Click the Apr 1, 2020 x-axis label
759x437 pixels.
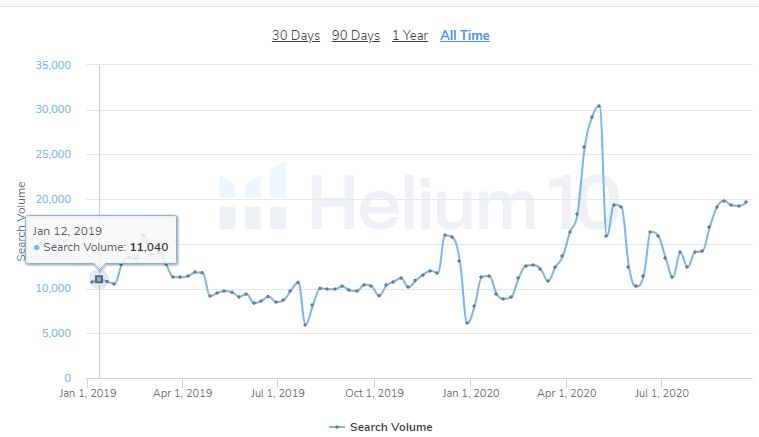567,395
